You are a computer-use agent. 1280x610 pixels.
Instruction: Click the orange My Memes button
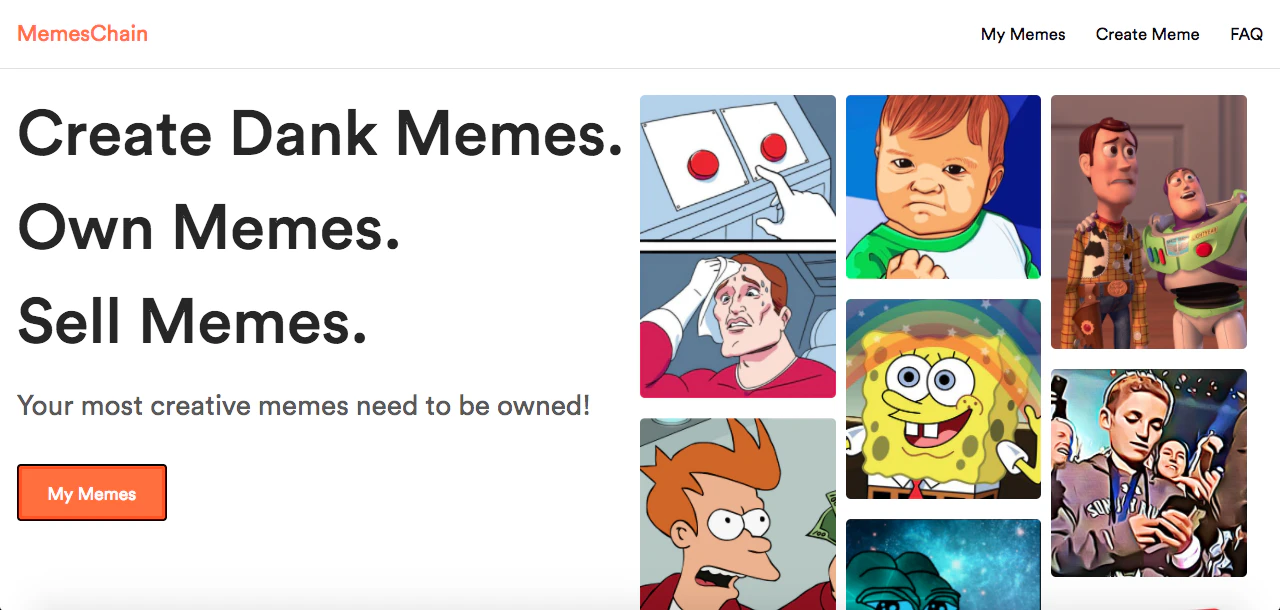pos(92,493)
